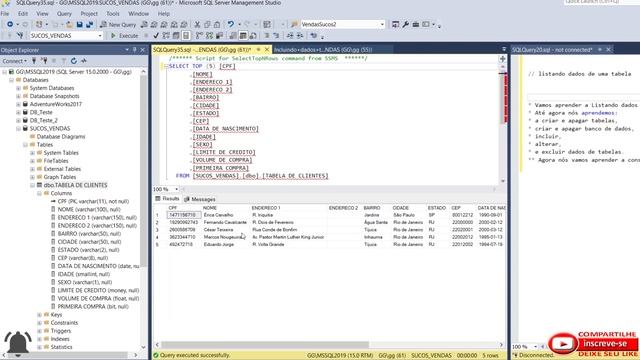
Task: Click the New Query button
Action: [118, 24]
